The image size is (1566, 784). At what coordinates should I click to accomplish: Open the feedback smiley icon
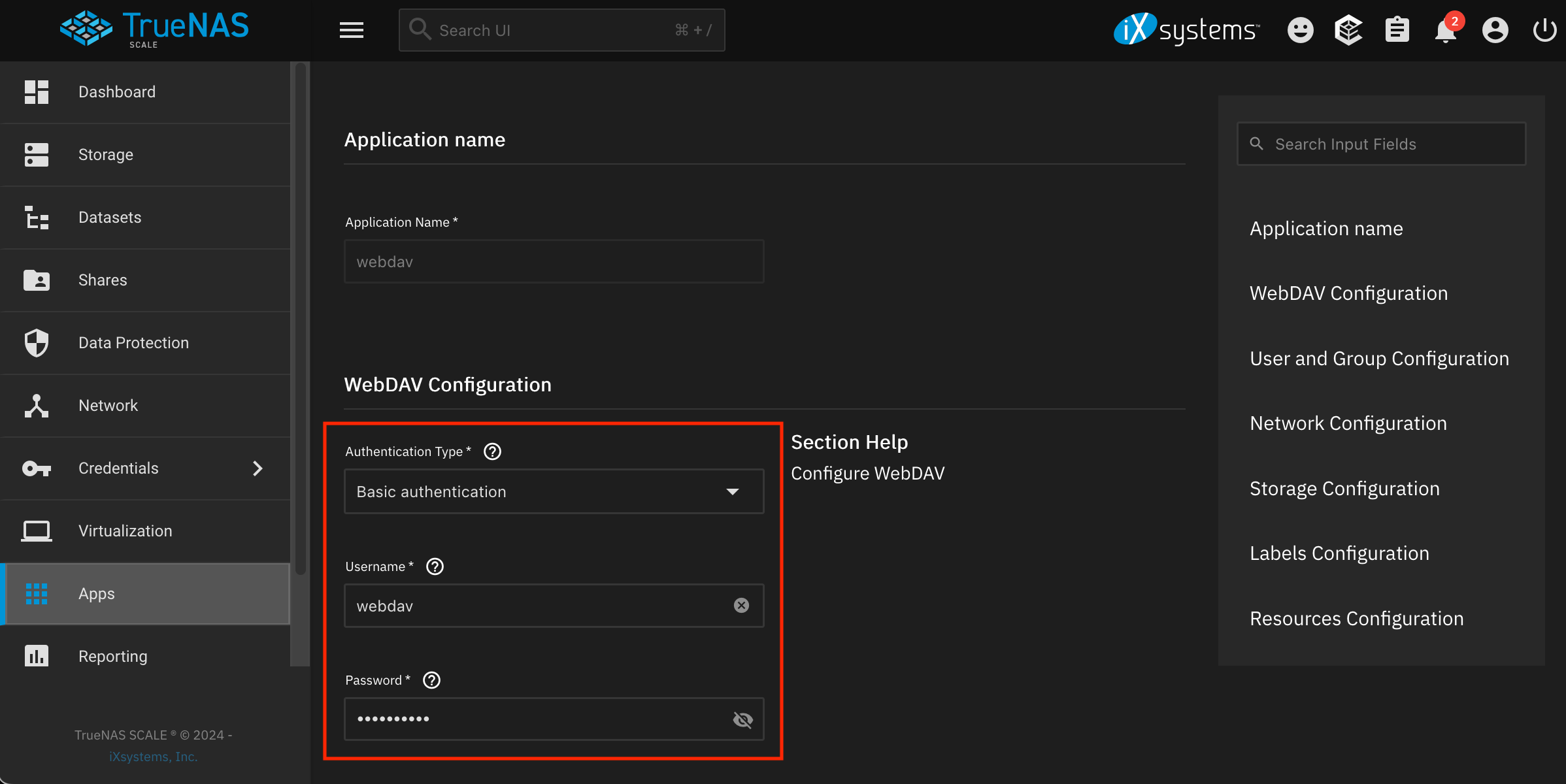click(x=1300, y=30)
